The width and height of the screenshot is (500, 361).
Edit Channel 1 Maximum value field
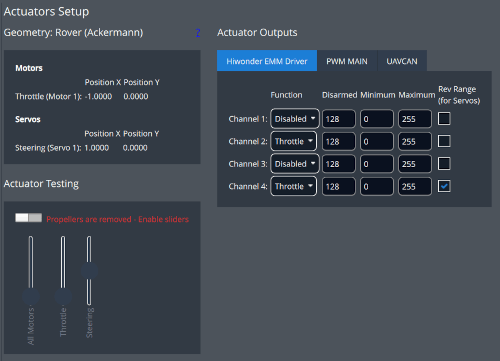415,119
